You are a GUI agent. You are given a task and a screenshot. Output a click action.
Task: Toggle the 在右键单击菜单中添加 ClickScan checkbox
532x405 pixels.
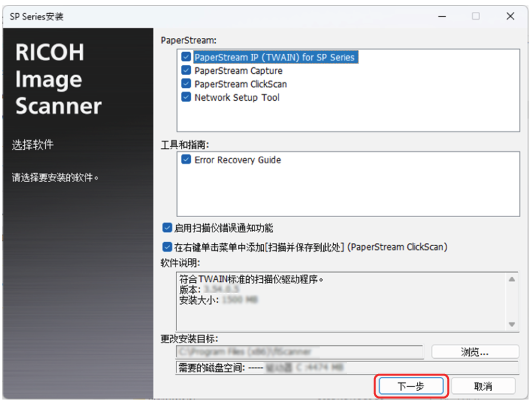[x=167, y=247]
